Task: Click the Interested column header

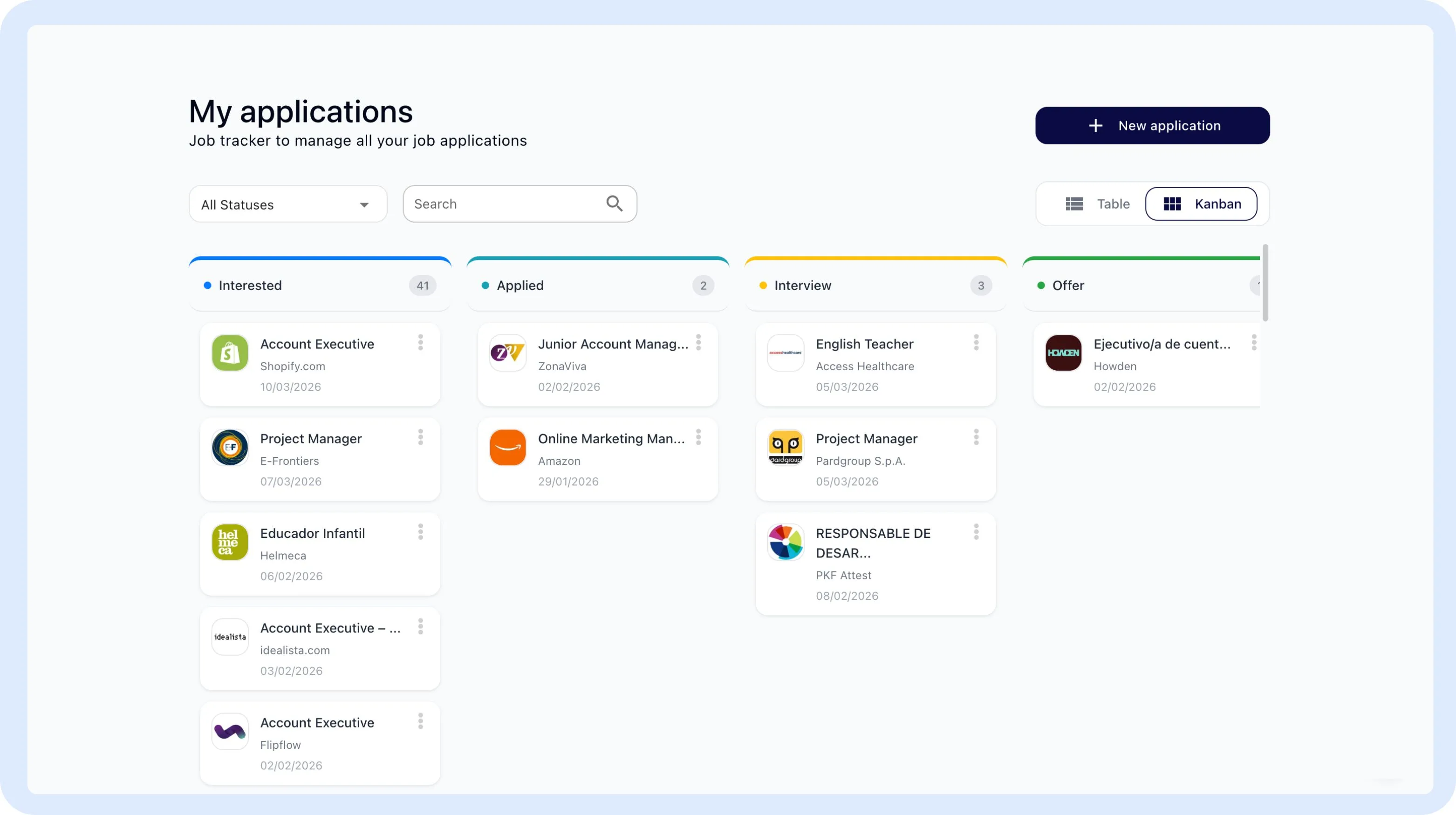Action: 250,286
